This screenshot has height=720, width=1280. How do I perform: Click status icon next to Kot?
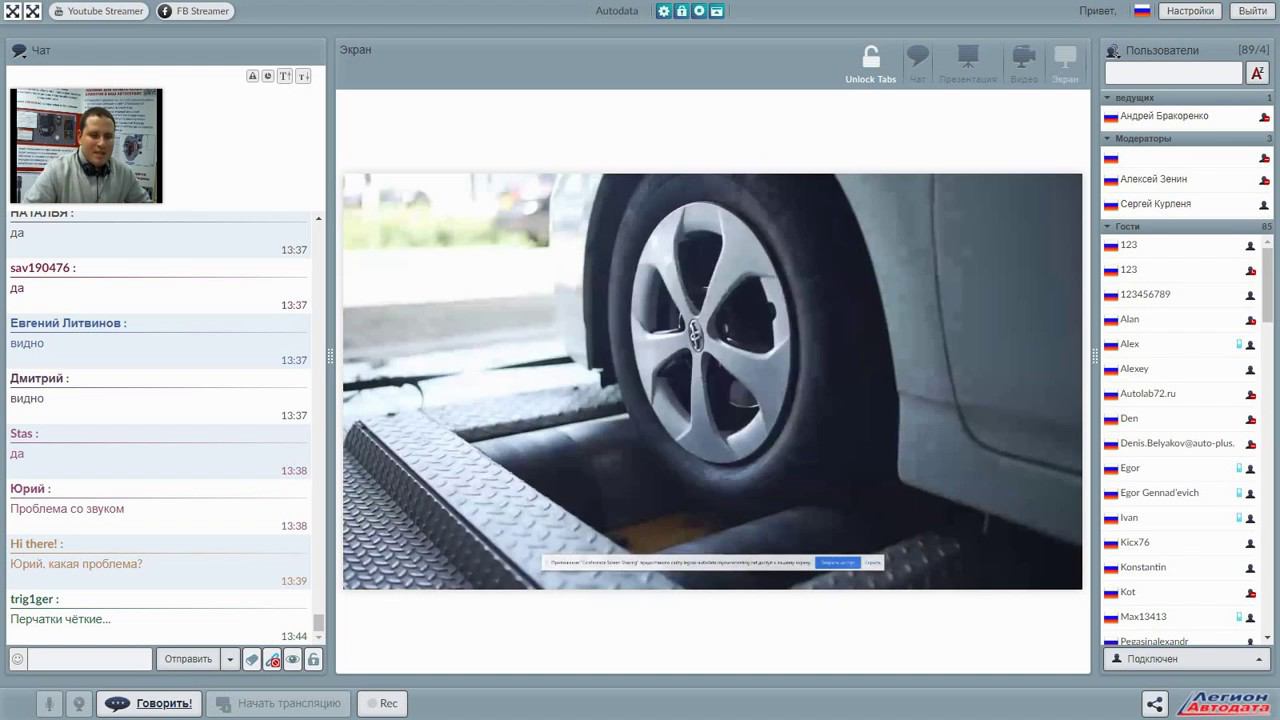point(1250,593)
